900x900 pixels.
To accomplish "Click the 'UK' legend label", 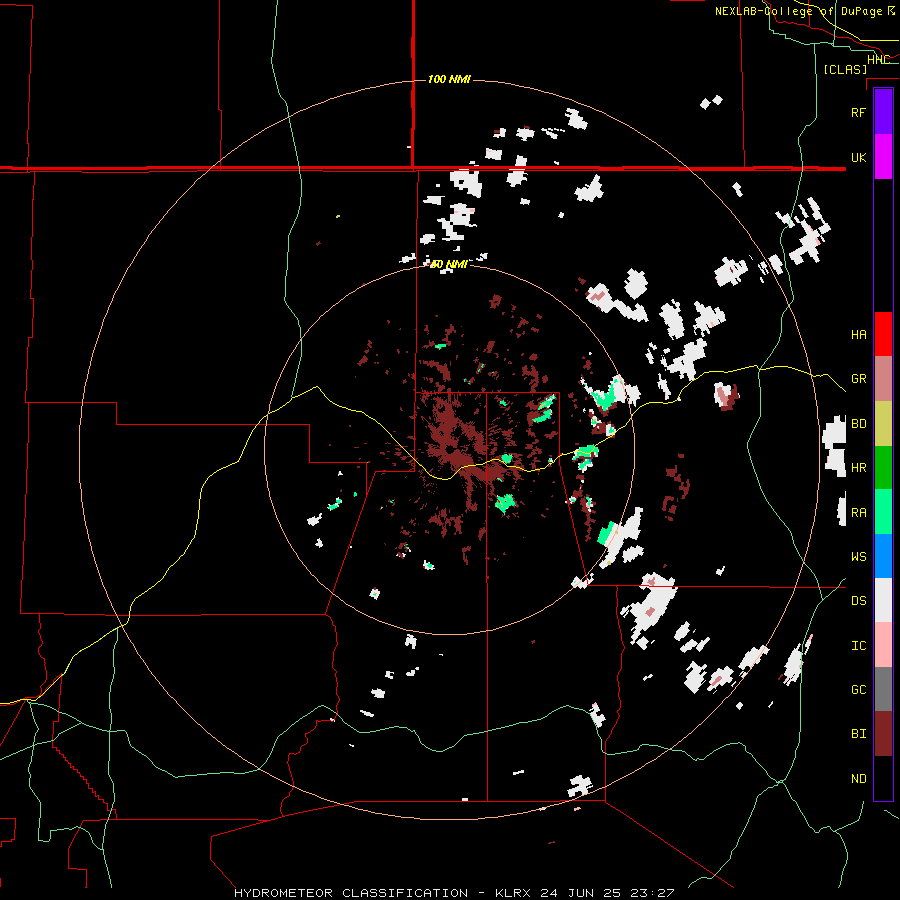I will (858, 157).
